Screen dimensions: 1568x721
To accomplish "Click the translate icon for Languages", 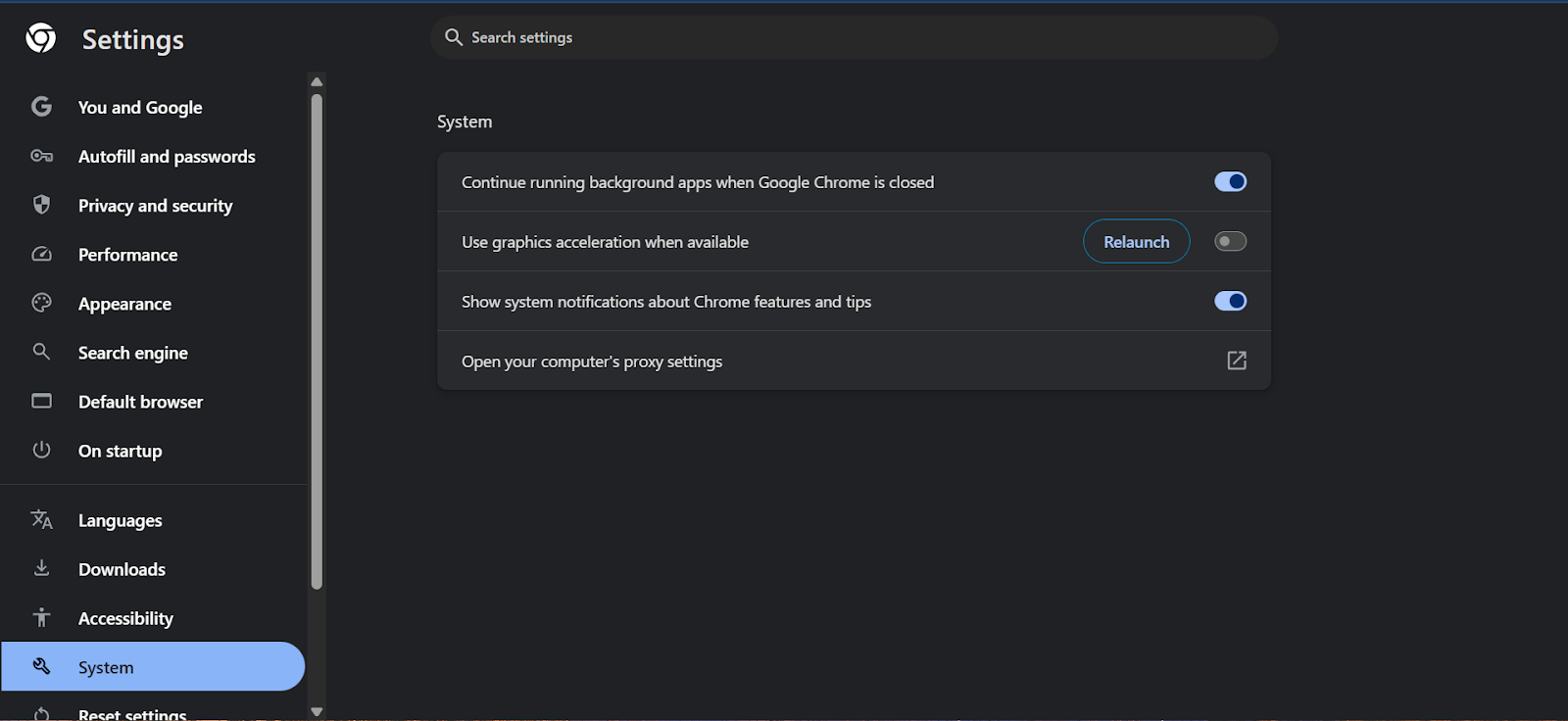I will 41,519.
